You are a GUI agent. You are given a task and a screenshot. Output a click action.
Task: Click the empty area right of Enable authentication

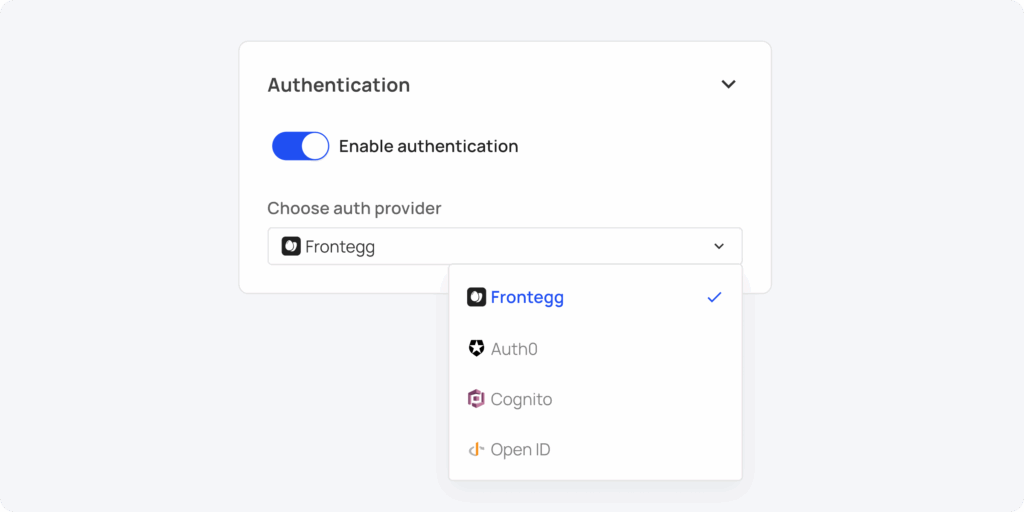click(640, 146)
